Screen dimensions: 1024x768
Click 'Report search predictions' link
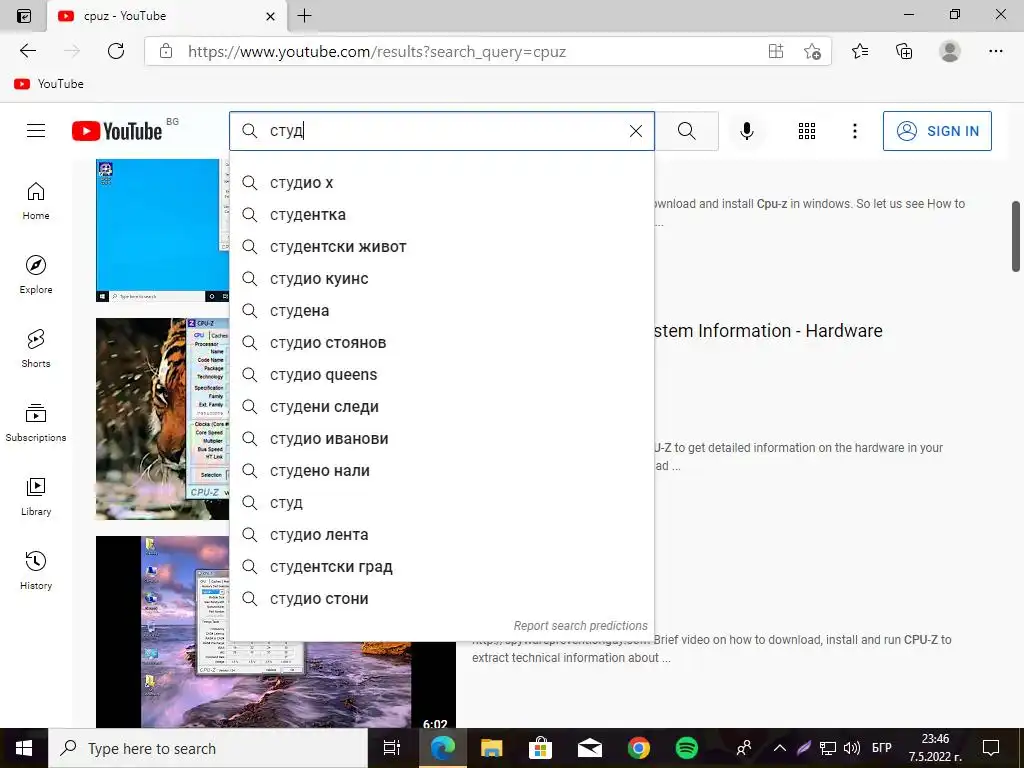pos(580,626)
